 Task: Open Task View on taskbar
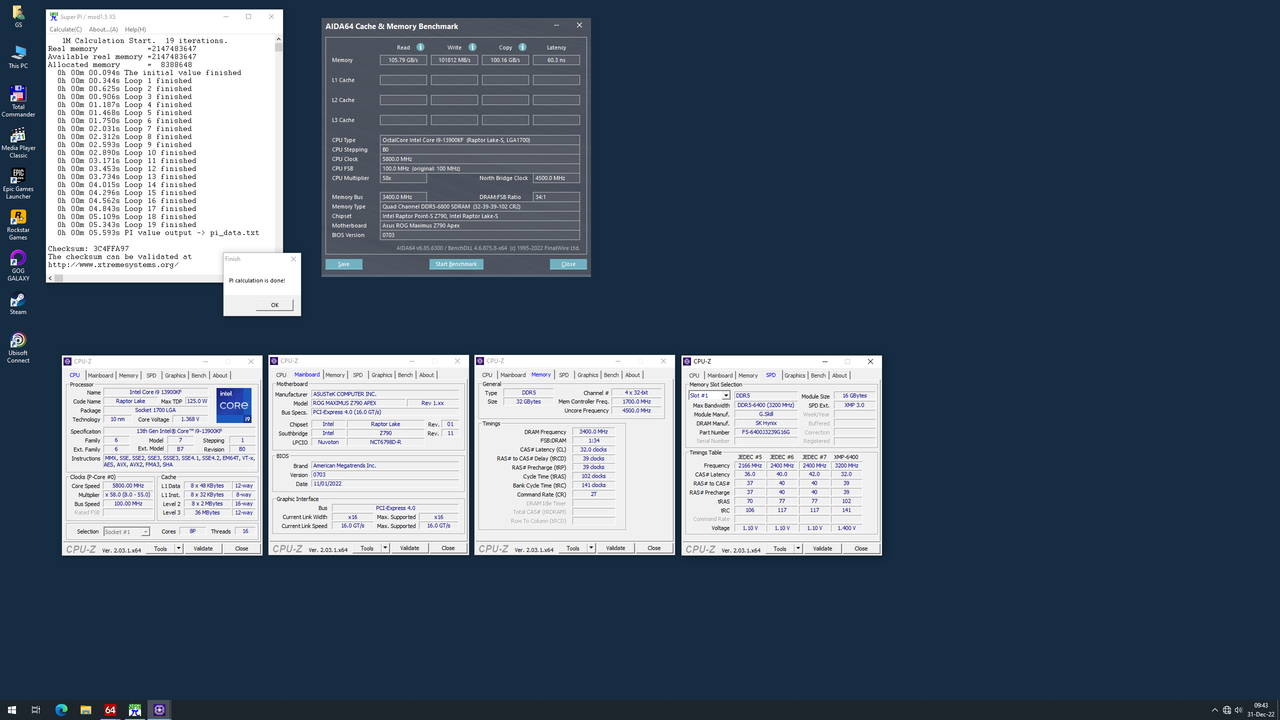[x=36, y=710]
